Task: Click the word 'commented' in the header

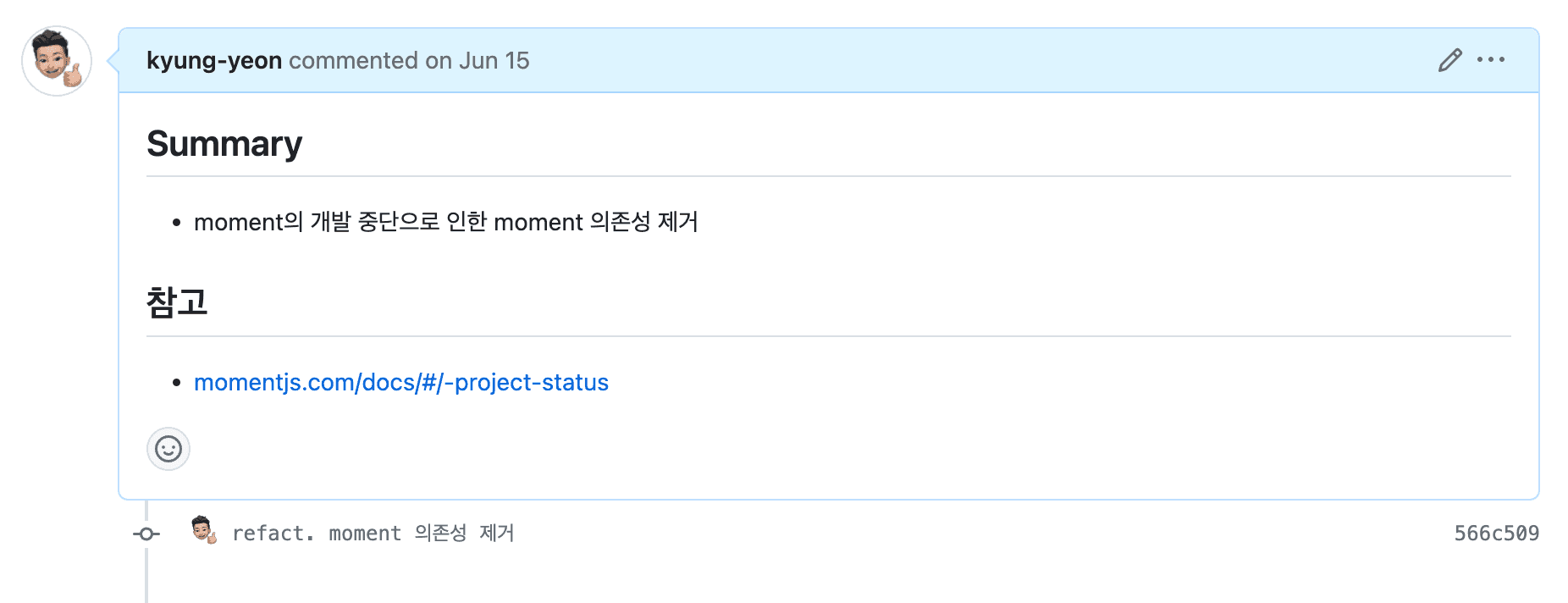Action: point(353,61)
